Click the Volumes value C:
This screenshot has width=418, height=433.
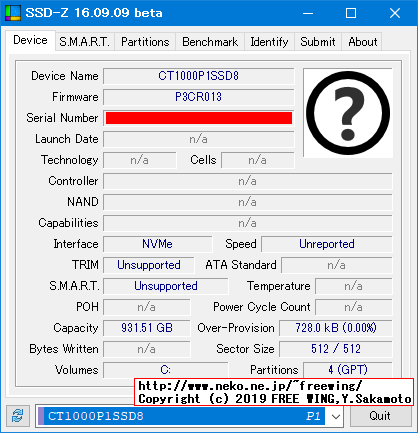coord(166,370)
